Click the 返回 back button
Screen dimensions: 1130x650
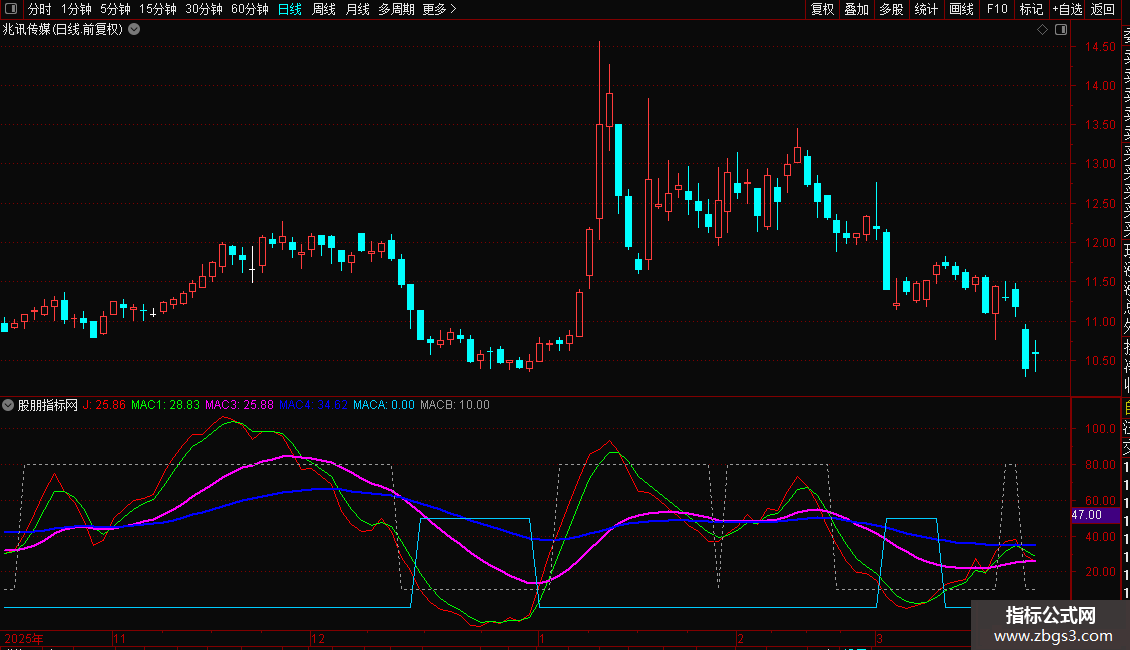tap(1103, 9)
